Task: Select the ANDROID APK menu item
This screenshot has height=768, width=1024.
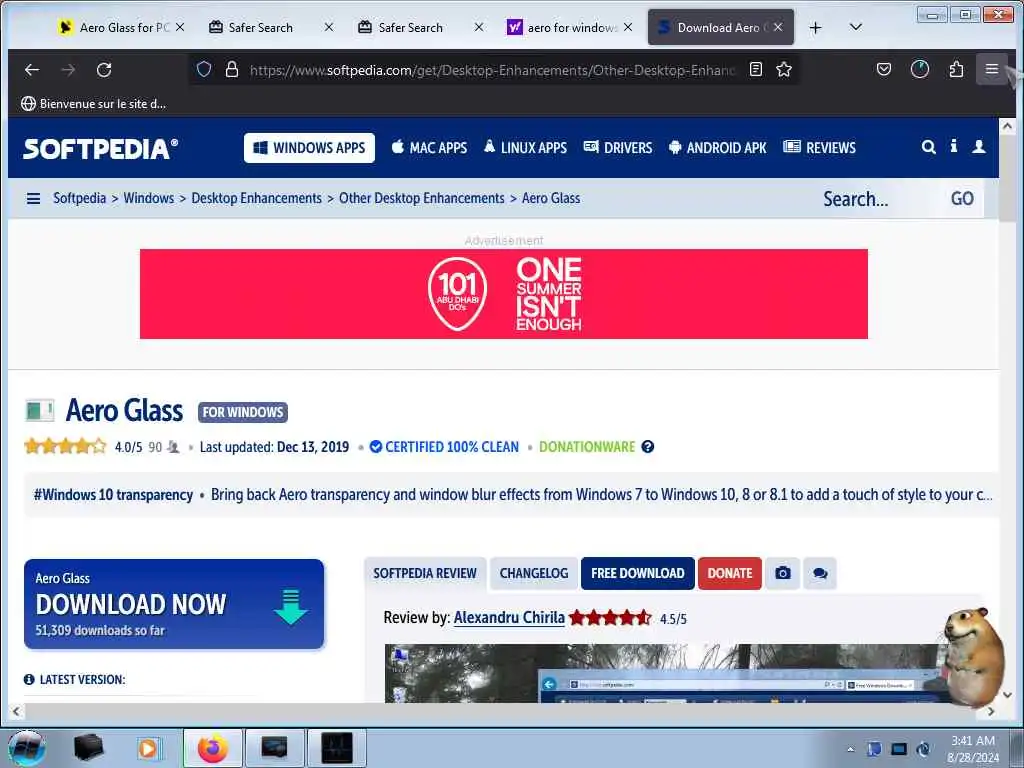Action: click(x=718, y=148)
